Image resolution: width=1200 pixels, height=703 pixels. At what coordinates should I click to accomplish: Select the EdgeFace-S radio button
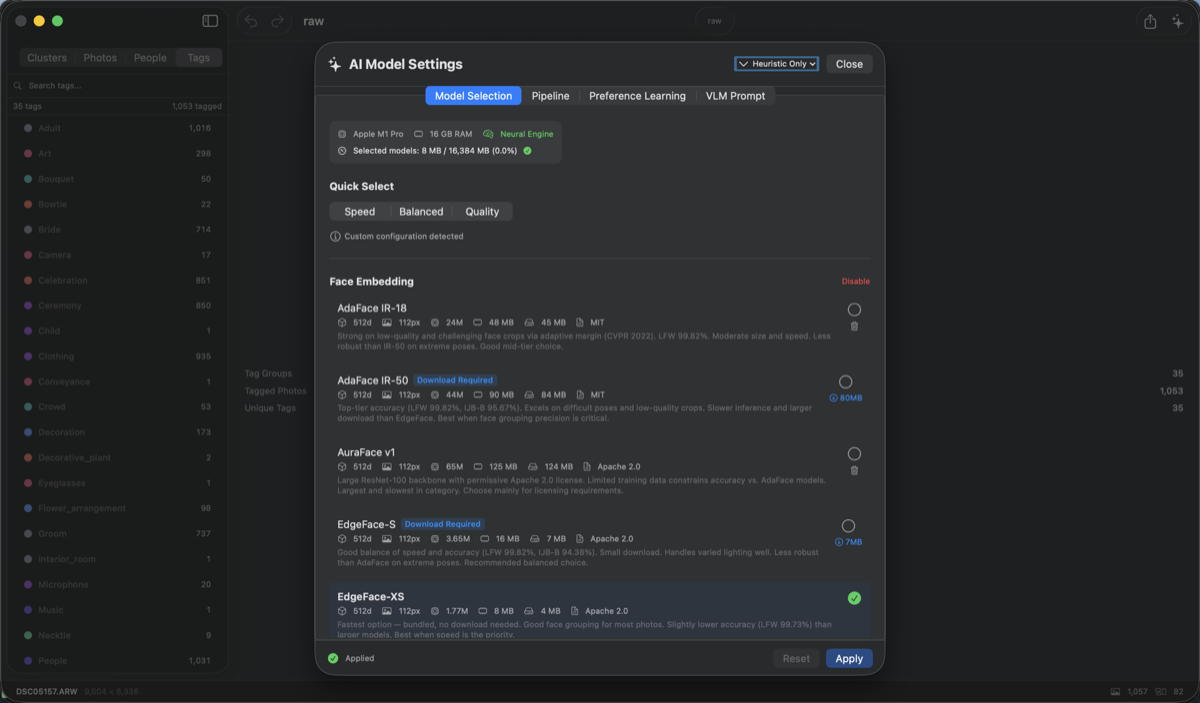(x=848, y=526)
